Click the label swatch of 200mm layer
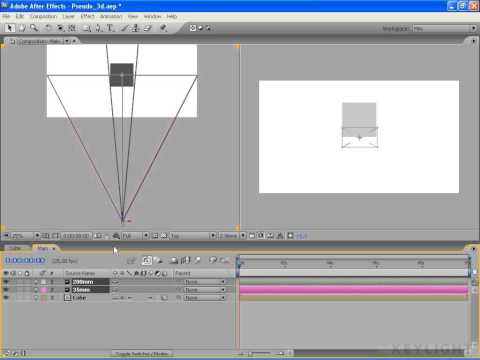The image size is (480, 360). click(x=44, y=282)
